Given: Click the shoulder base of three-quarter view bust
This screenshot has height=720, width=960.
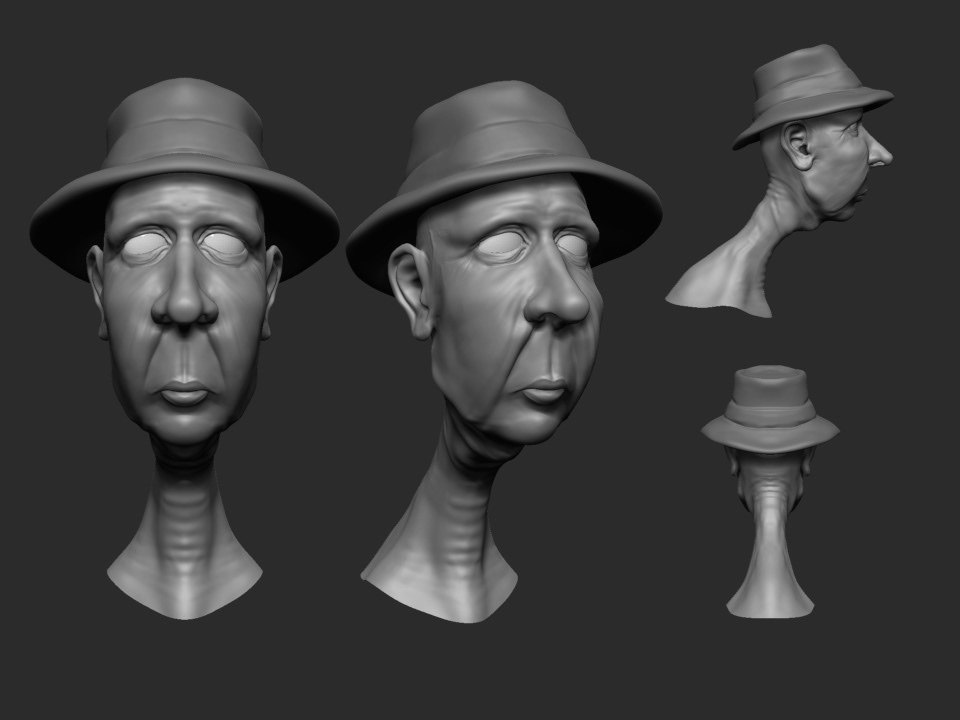Looking at the screenshot, I should (x=440, y=590).
